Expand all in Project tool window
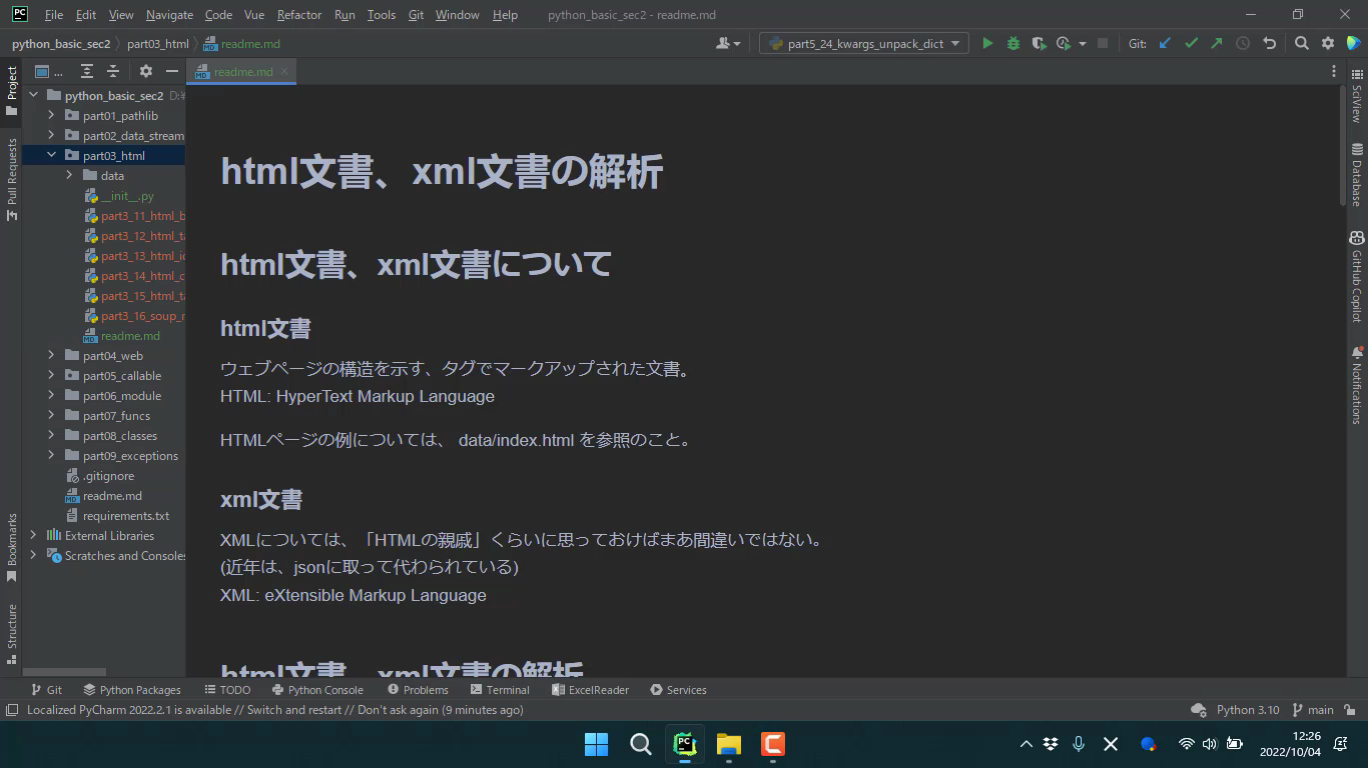 87,71
